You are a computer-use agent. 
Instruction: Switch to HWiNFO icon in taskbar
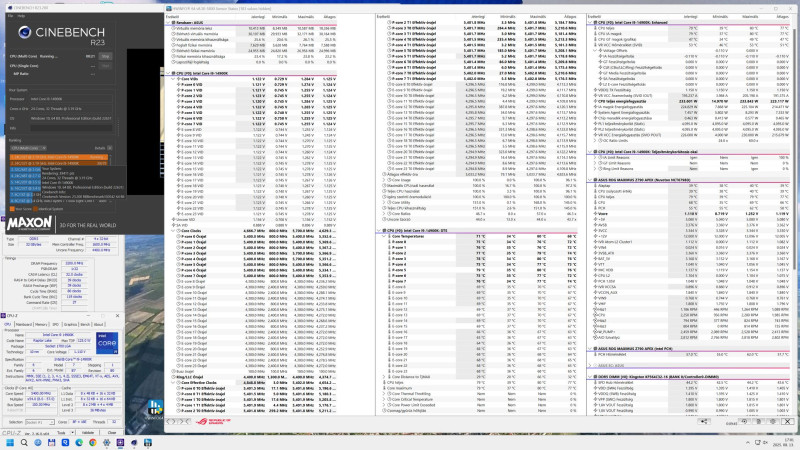(x=148, y=443)
